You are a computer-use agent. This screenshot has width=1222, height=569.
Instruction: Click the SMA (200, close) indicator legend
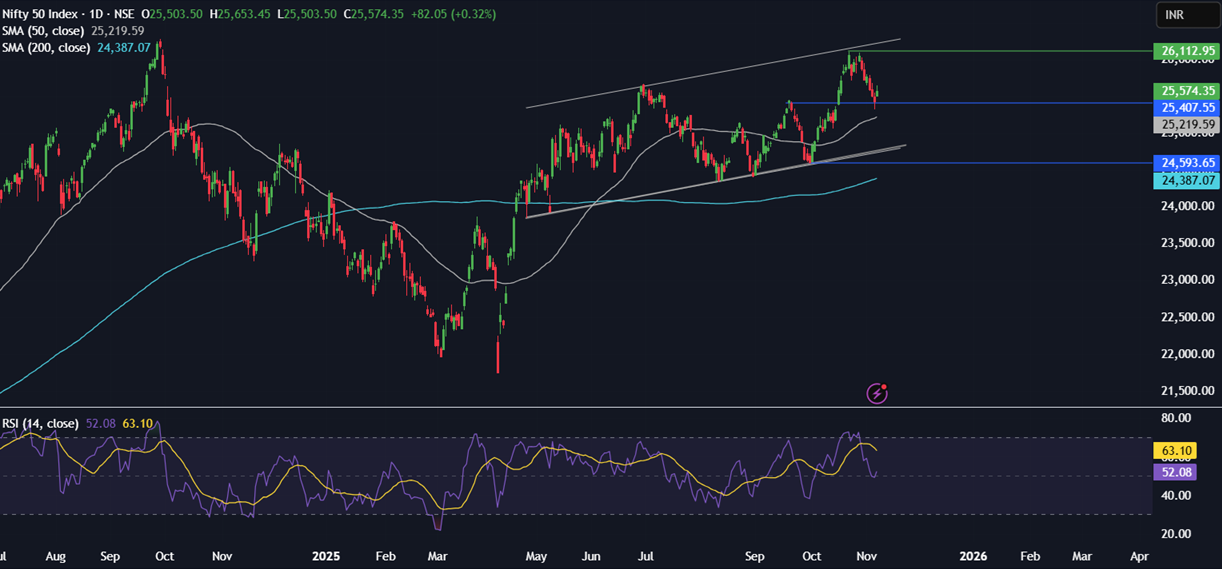(47, 46)
